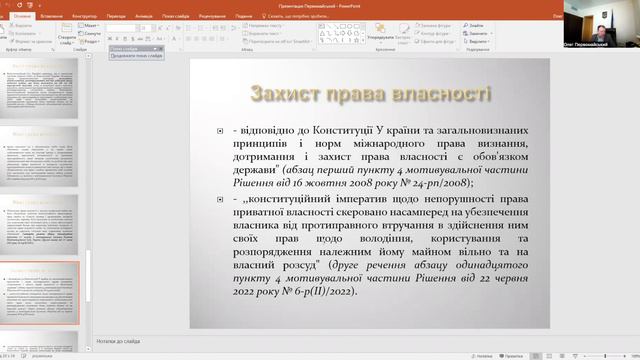Click the Numbering list icon
Viewport: 640px width, 360px height.
coord(201,28)
